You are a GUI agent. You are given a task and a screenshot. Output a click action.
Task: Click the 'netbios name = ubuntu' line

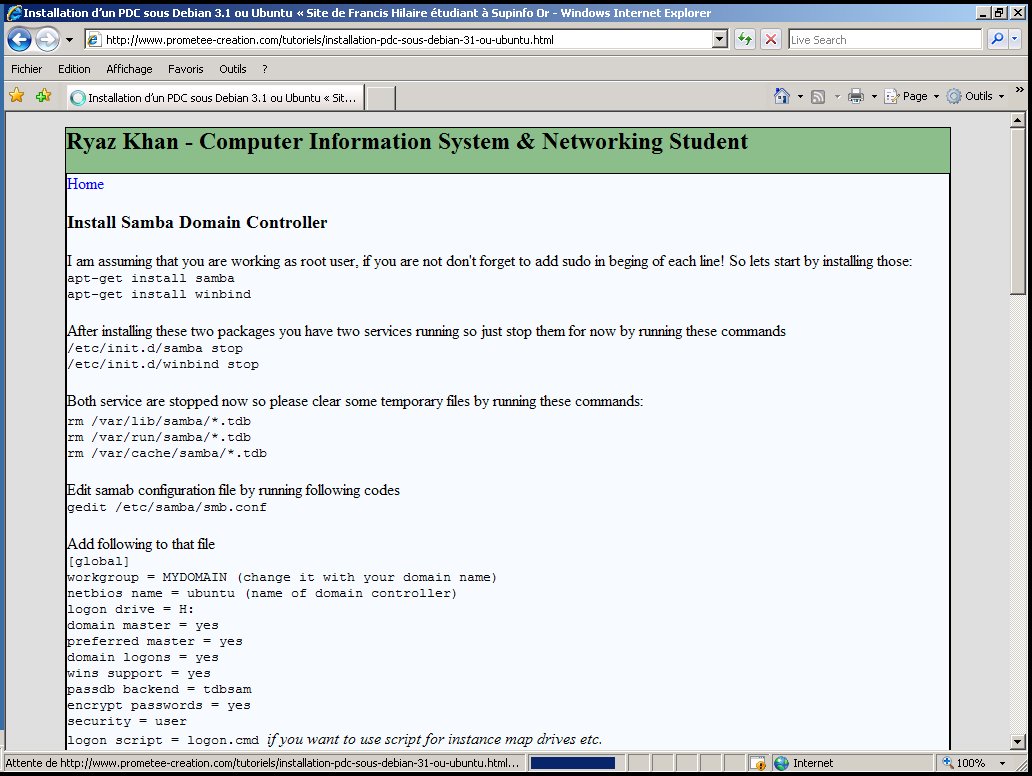pos(262,593)
